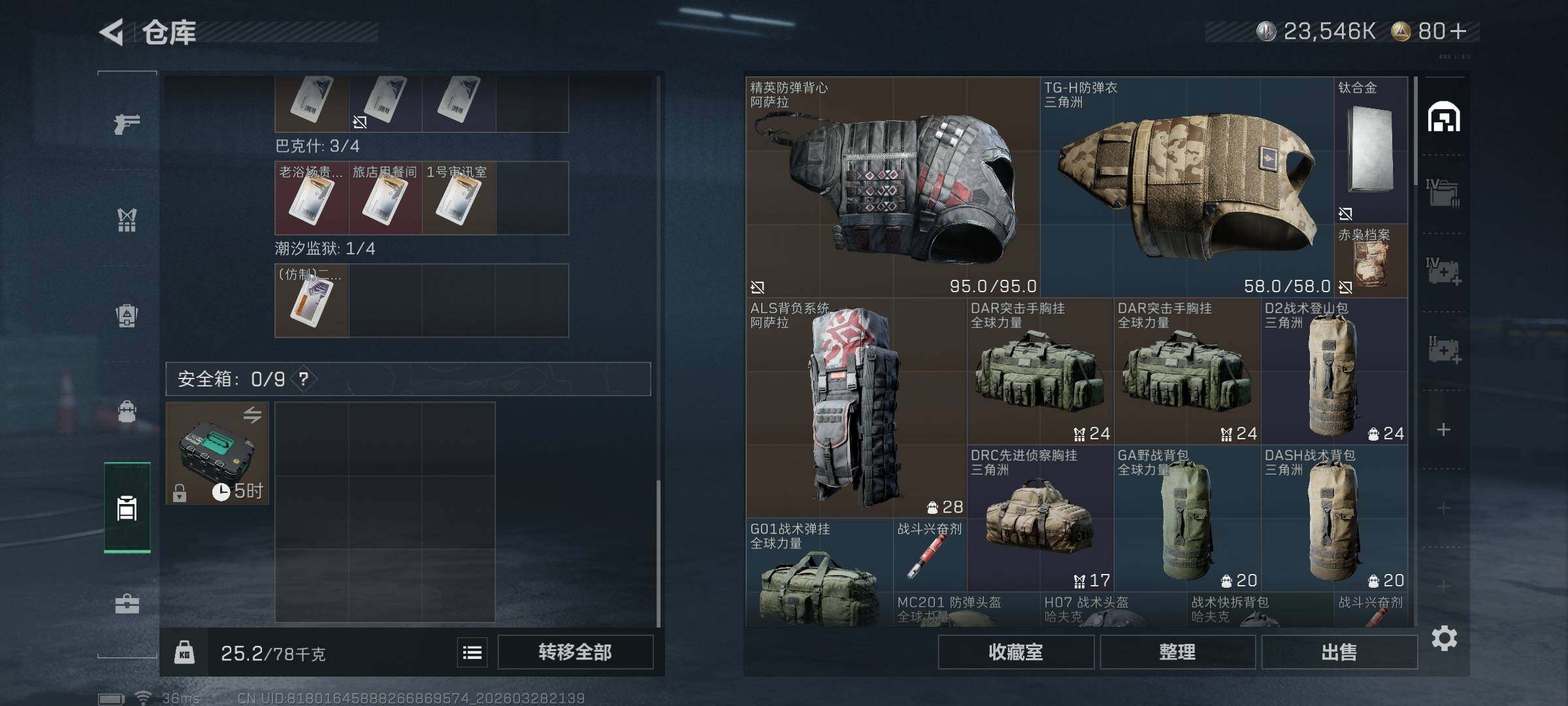The height and width of the screenshot is (706, 1568).
Task: Open the weapons pistol category in sidebar
Action: coord(127,124)
